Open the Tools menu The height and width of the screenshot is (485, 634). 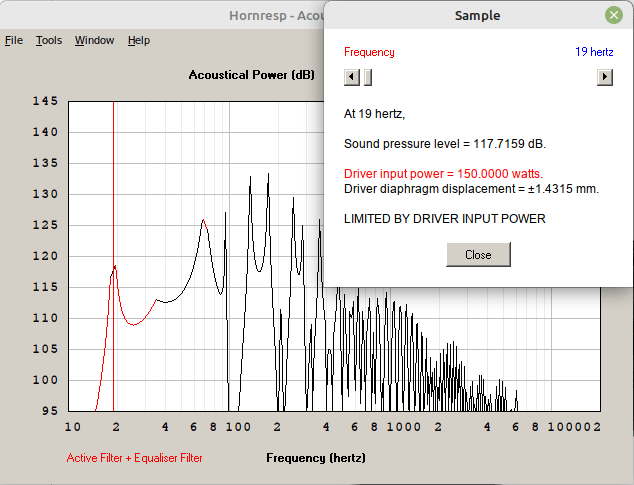click(x=49, y=40)
